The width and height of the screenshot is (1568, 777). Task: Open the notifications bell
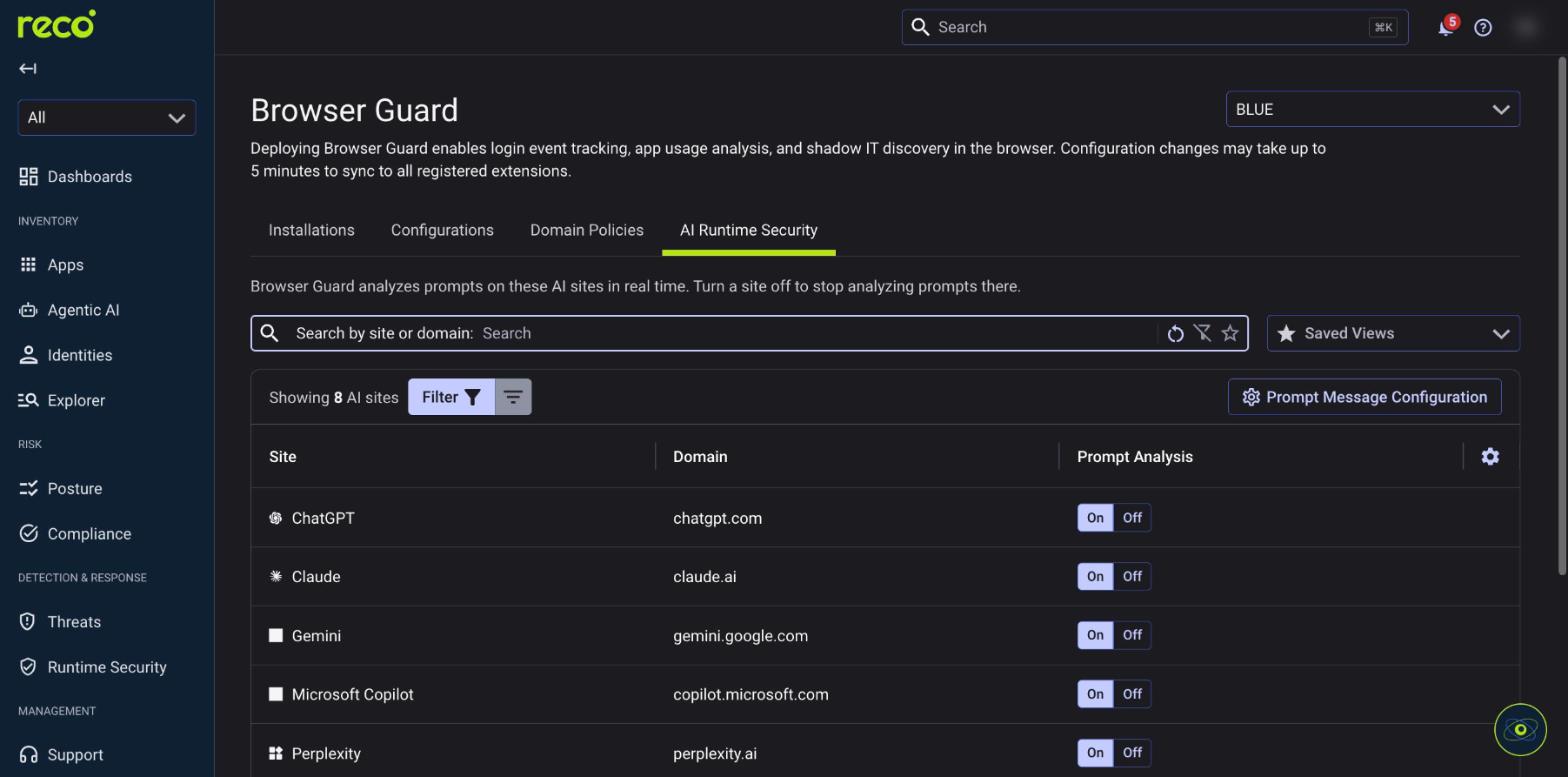click(x=1445, y=27)
